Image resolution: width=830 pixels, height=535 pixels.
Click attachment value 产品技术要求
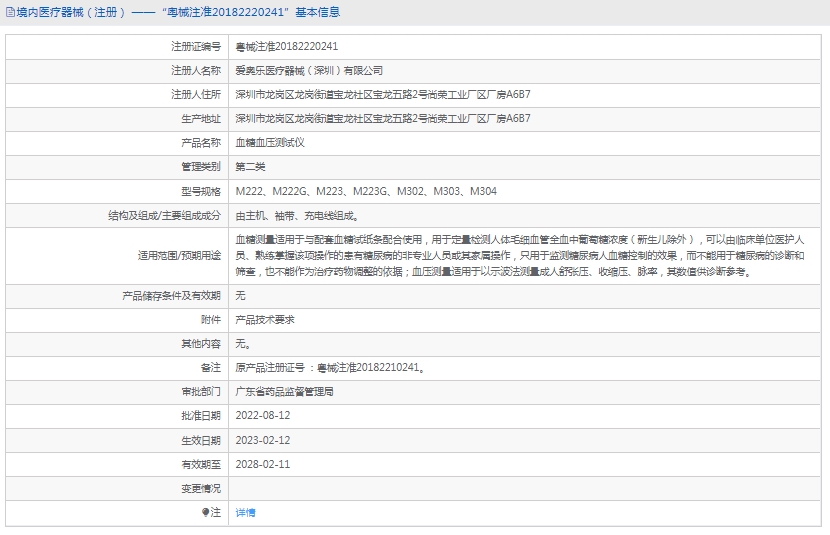coord(264,320)
